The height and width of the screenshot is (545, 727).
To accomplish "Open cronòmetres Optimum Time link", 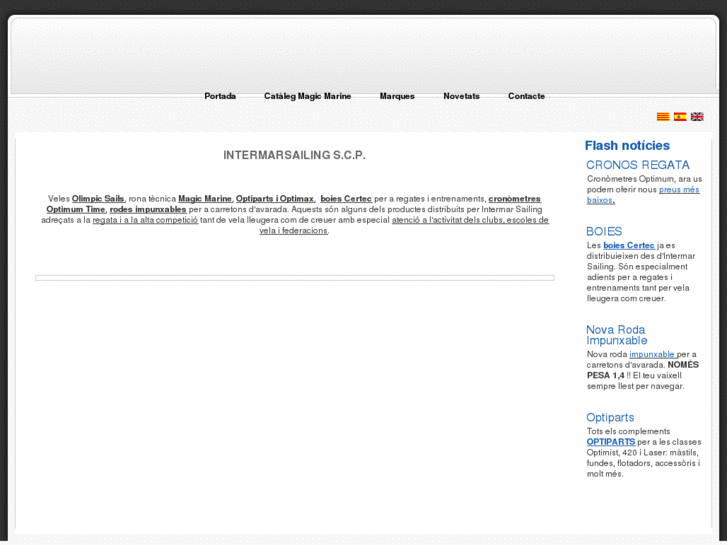I will (x=515, y=199).
